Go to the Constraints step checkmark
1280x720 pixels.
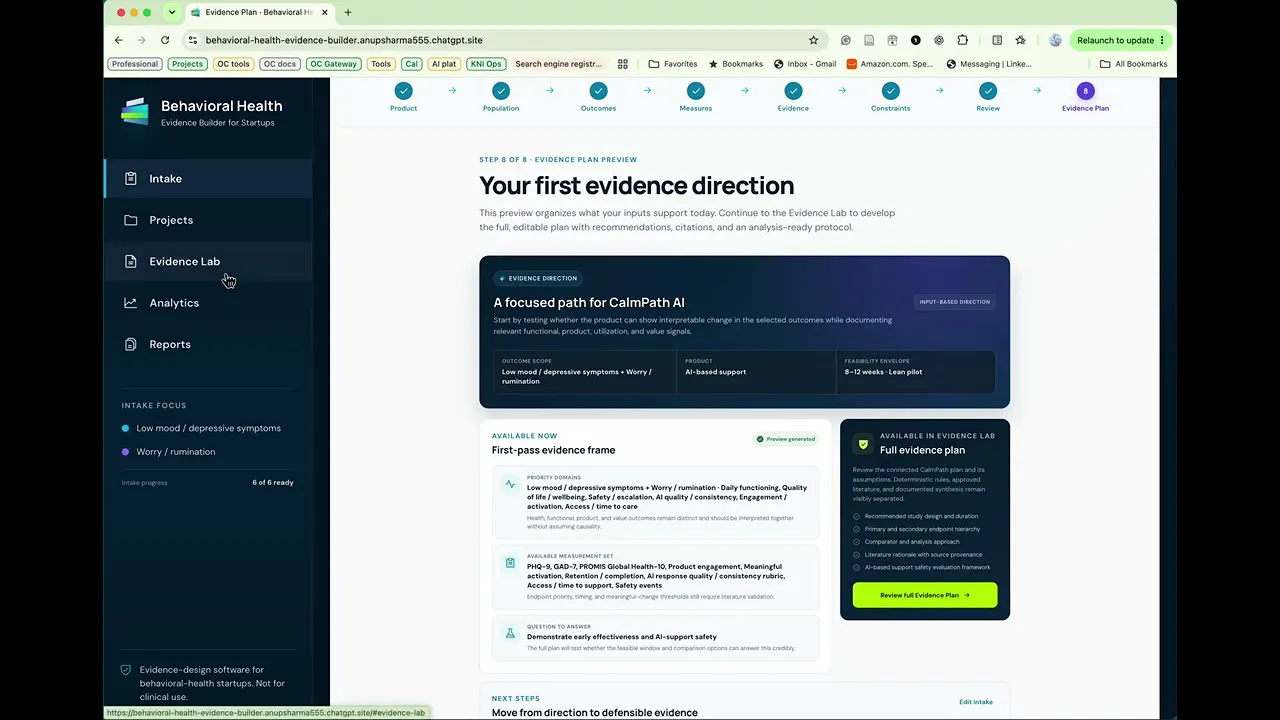coord(890,91)
